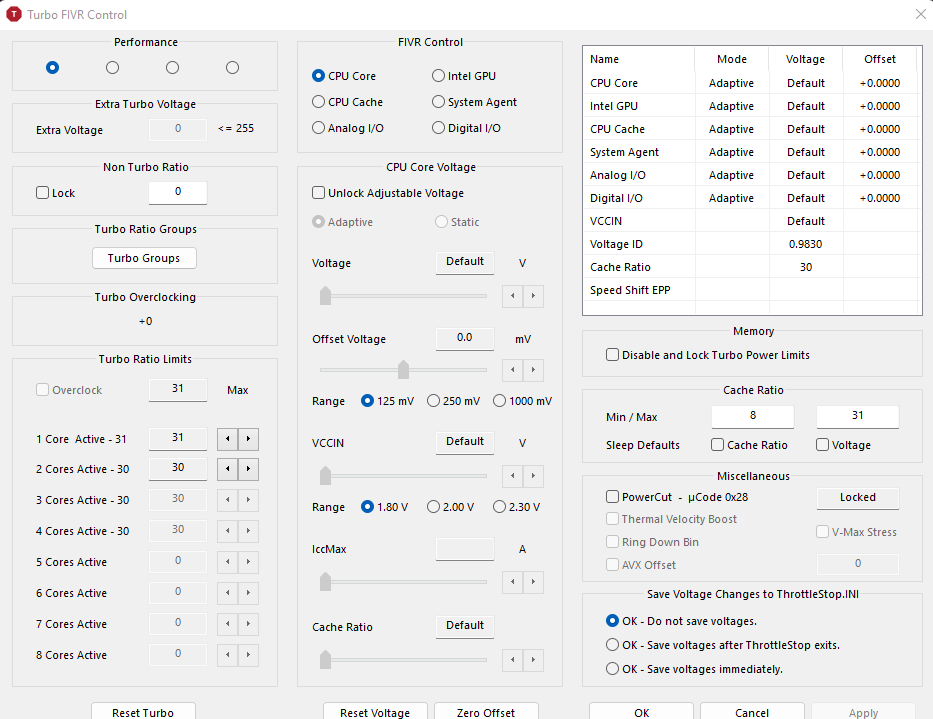Increase the 1 Core Active ratio
Screen dimensions: 933x719
pos(249,438)
